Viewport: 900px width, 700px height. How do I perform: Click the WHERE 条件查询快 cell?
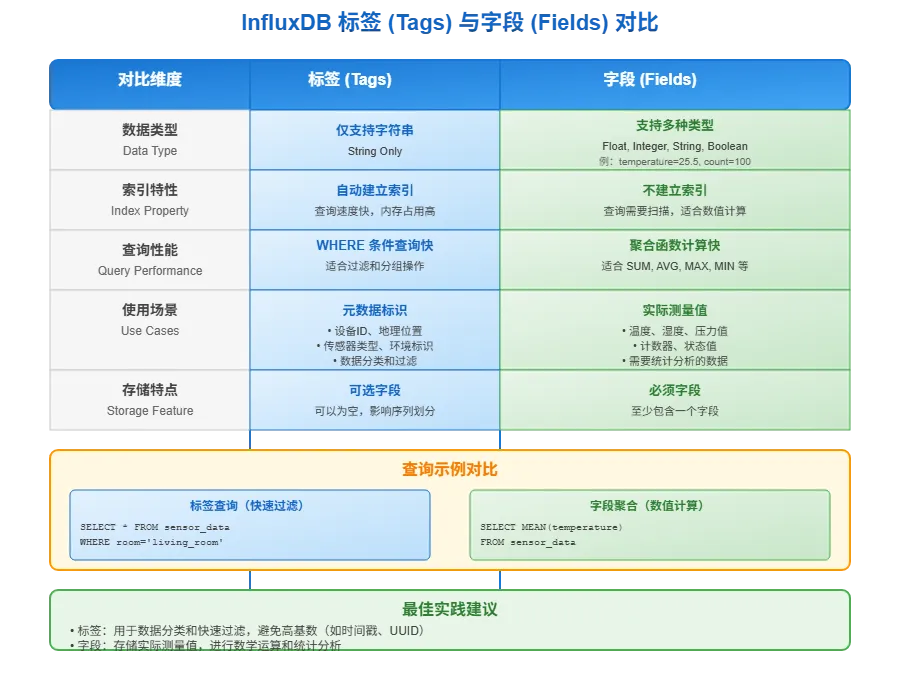[x=374, y=255]
